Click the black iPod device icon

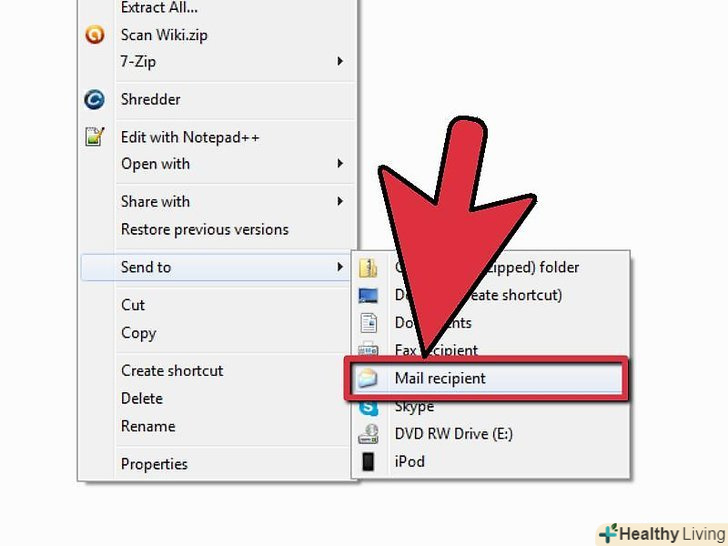[368, 462]
